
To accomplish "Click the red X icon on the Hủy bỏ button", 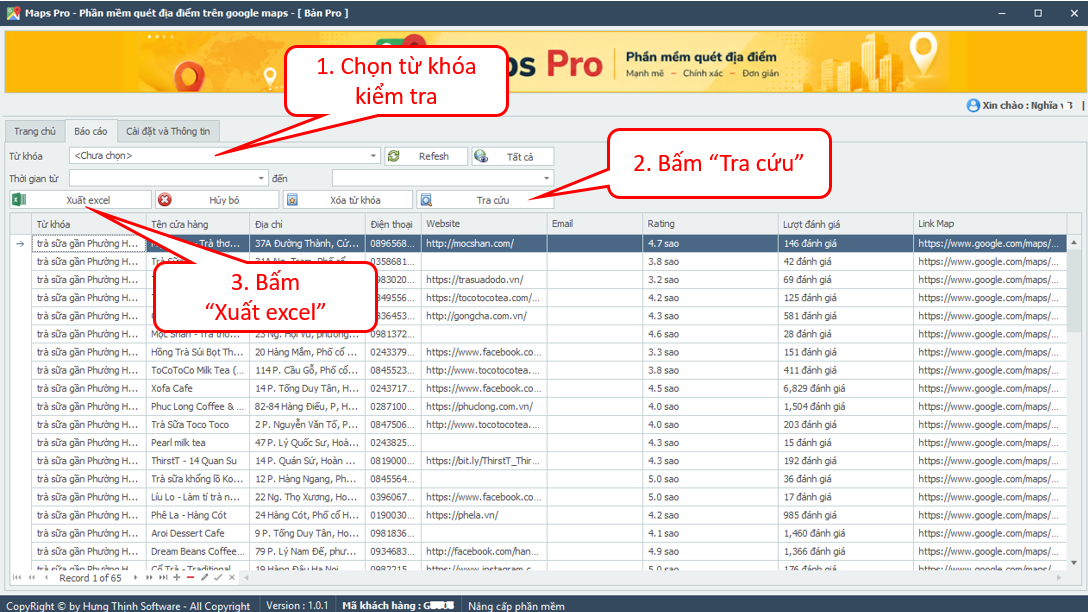I will pyautogui.click(x=164, y=200).
